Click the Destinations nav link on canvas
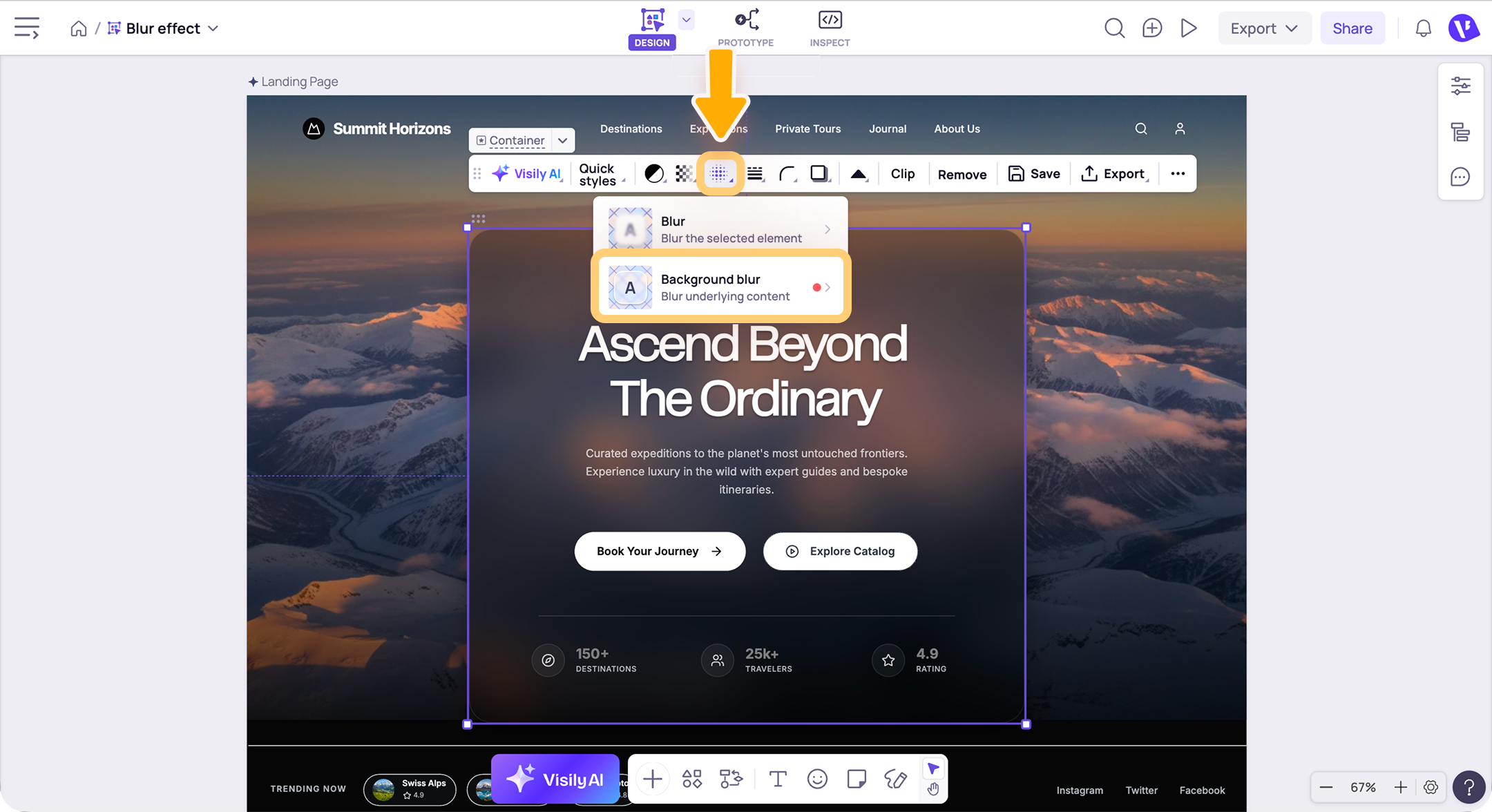Viewport: 1492px width, 812px height. coord(631,128)
